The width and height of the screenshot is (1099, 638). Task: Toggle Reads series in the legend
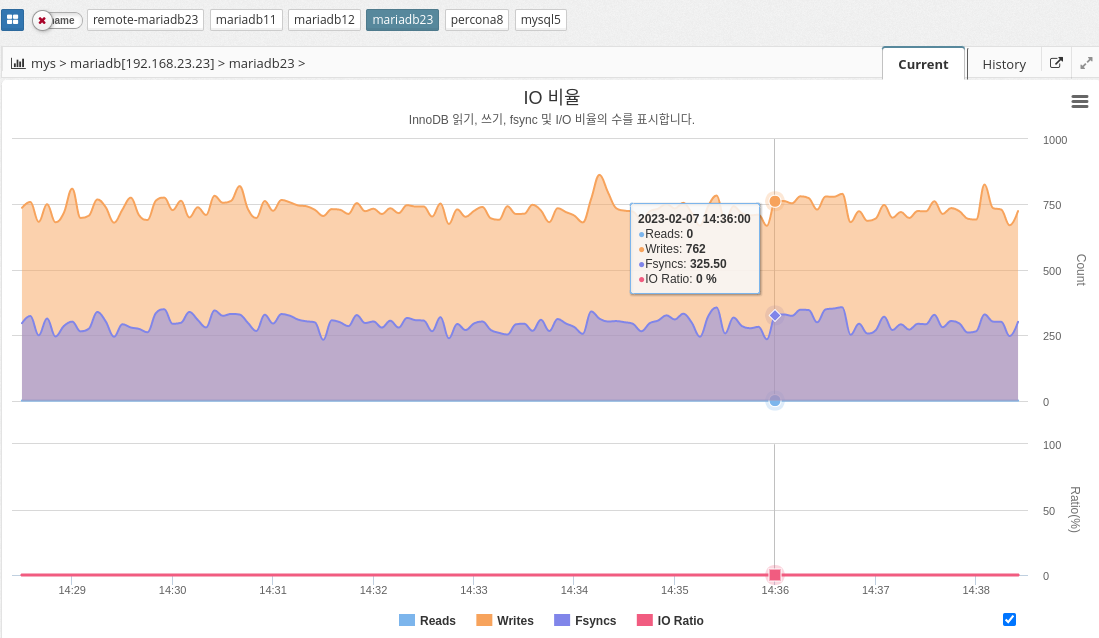[x=427, y=621]
